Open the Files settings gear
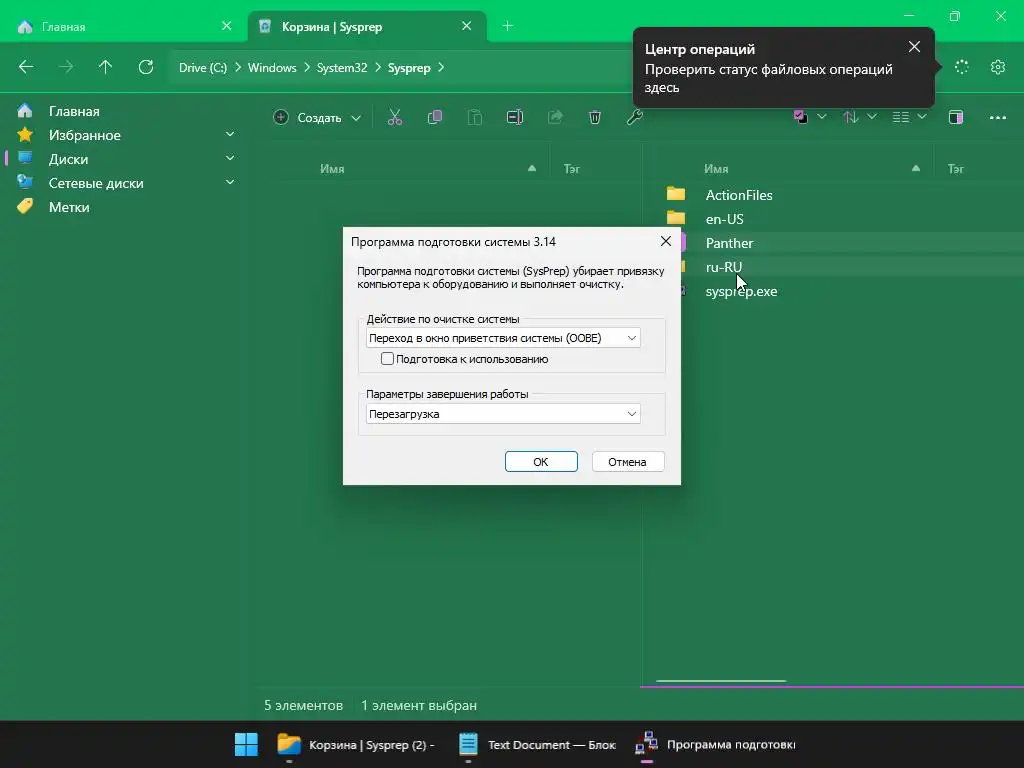This screenshot has height=768, width=1024. point(997,67)
